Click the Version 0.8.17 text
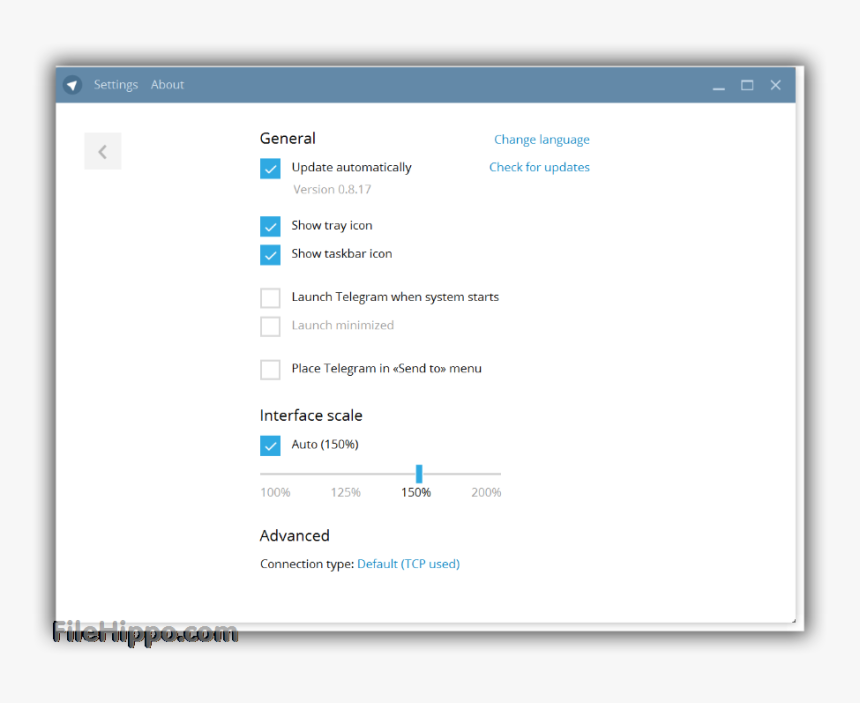This screenshot has height=703, width=860. (332, 189)
